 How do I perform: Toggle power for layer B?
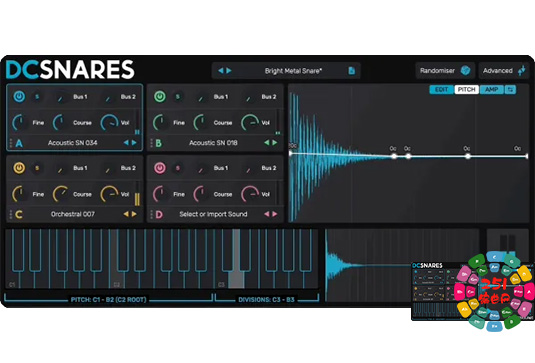[x=160, y=97]
